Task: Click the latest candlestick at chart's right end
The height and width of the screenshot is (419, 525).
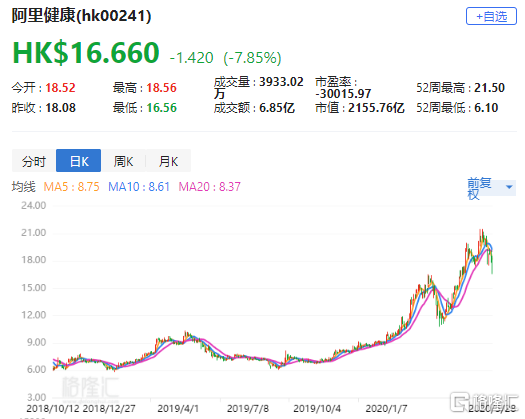Action: click(492, 265)
